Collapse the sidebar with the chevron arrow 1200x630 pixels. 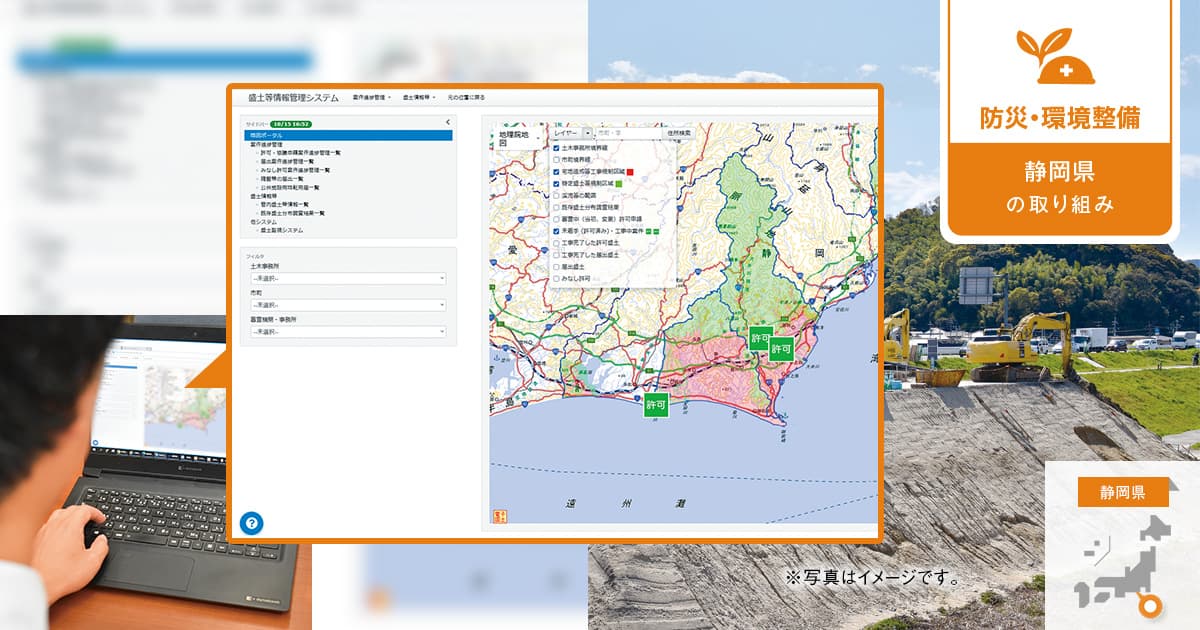[x=447, y=122]
